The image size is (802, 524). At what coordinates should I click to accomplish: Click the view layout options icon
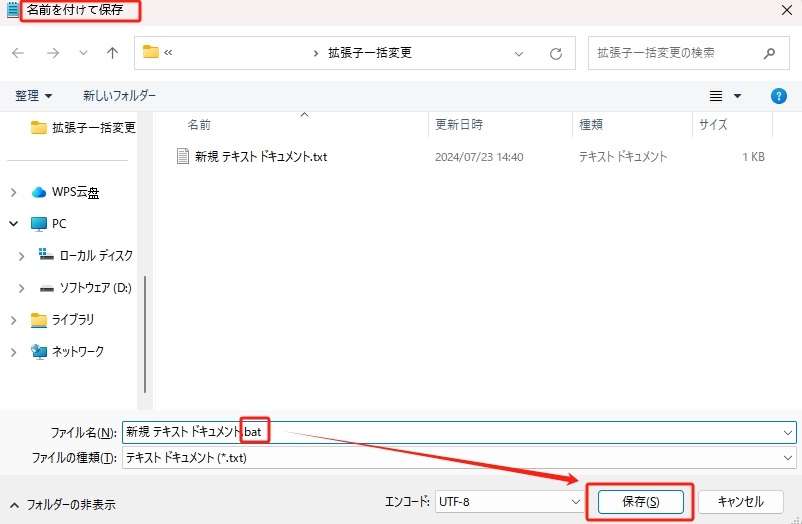(716, 96)
